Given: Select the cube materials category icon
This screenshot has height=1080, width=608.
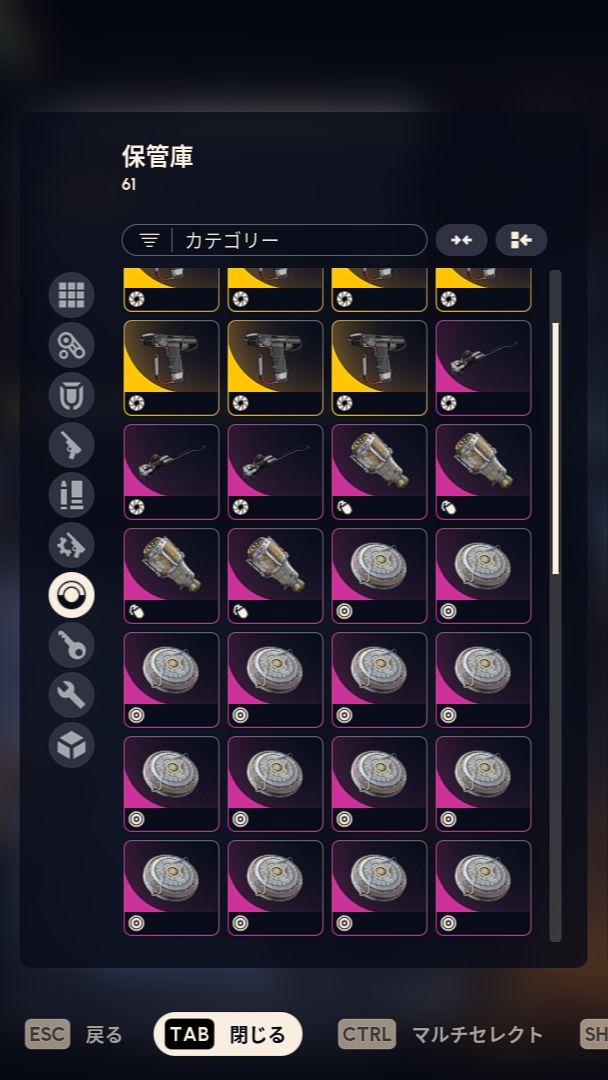Looking at the screenshot, I should (x=72, y=745).
